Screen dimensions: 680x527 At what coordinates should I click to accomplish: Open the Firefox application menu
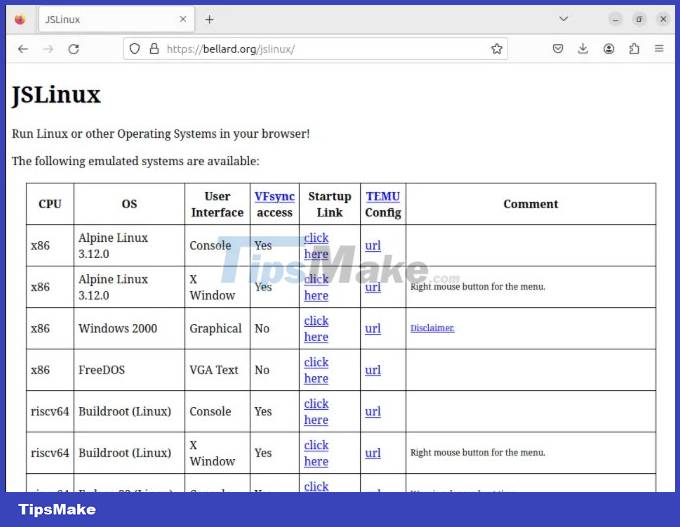click(x=659, y=49)
